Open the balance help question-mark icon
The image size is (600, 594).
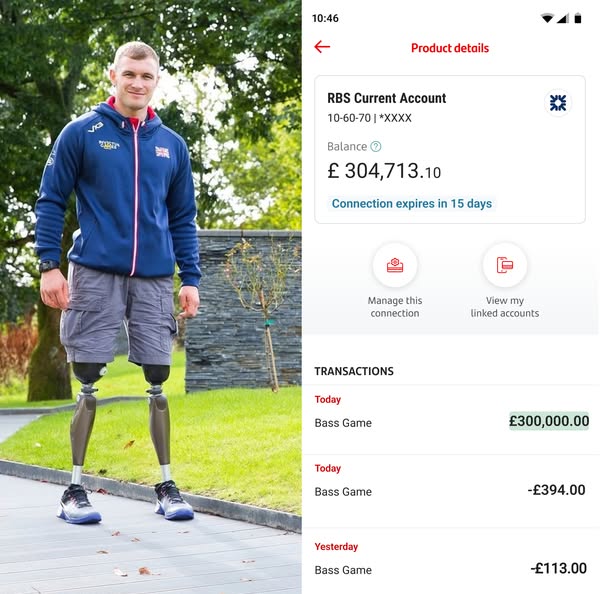click(376, 147)
